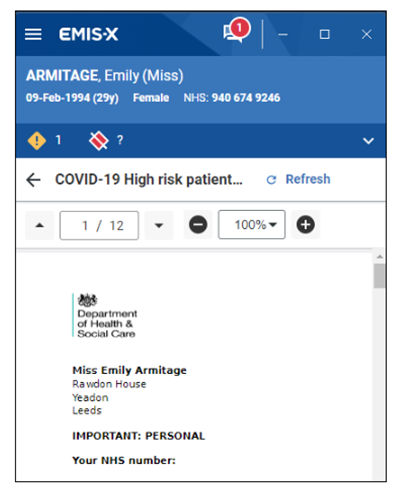Expand the patient banner with the chevron
The width and height of the screenshot is (404, 491).
point(368,141)
